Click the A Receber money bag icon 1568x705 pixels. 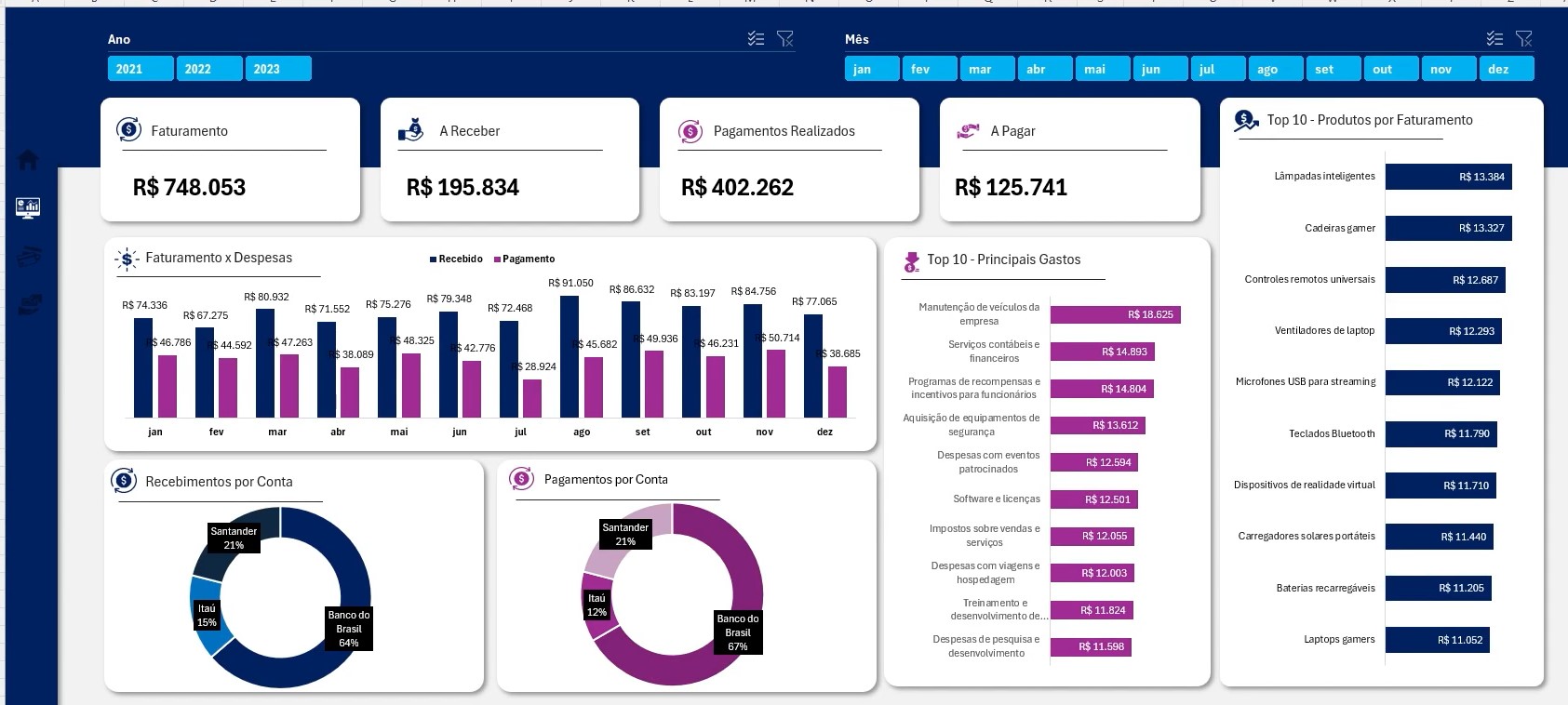[x=410, y=129]
